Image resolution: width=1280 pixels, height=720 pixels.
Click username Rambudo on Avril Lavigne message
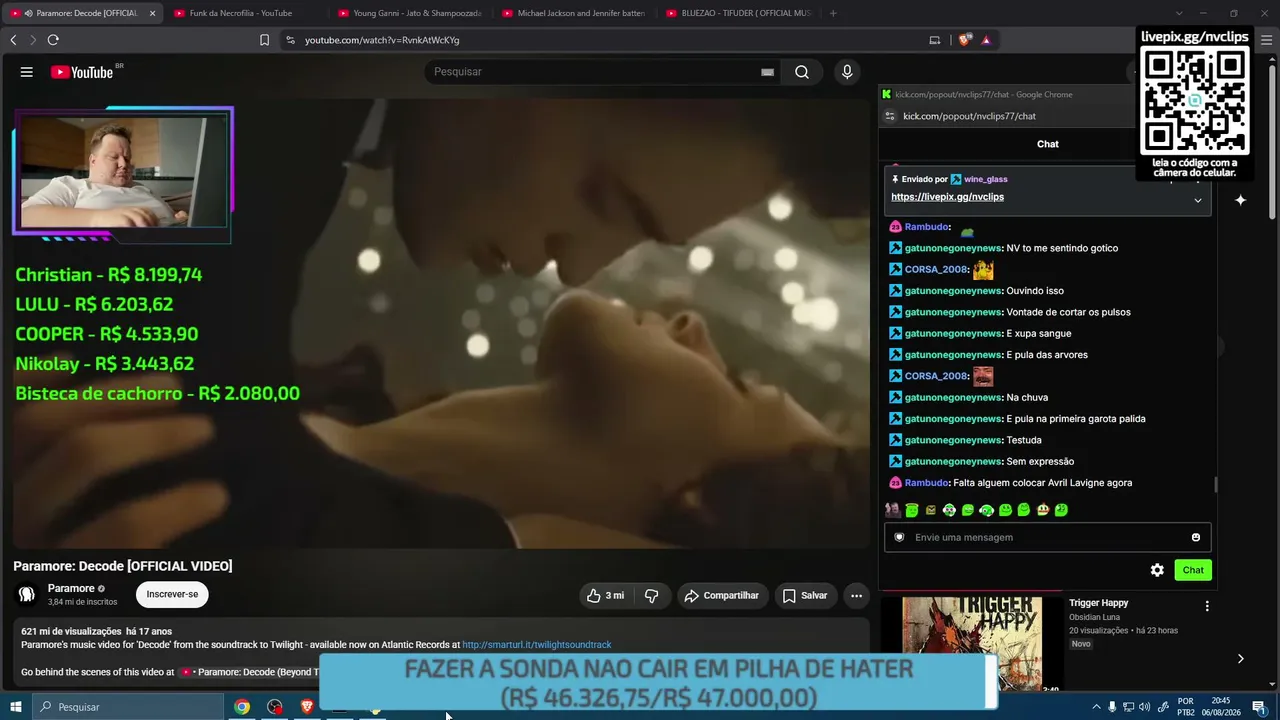pos(927,483)
